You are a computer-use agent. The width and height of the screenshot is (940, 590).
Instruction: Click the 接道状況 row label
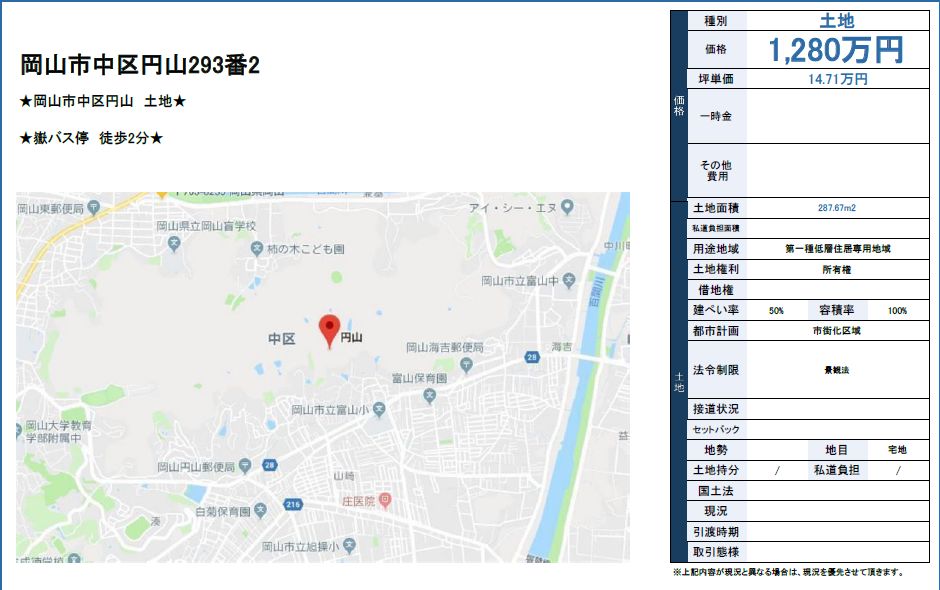tap(716, 409)
